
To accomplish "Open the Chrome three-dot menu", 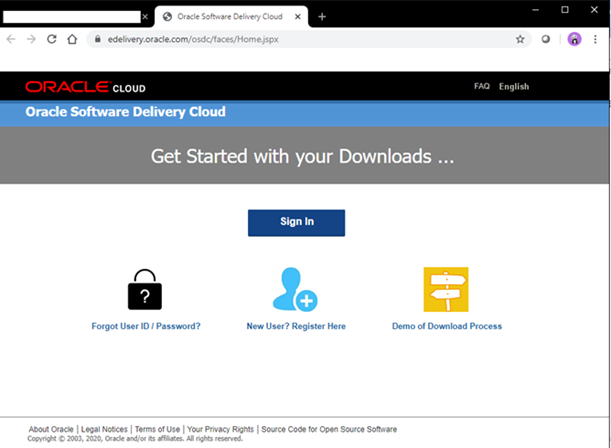I will 595,39.
